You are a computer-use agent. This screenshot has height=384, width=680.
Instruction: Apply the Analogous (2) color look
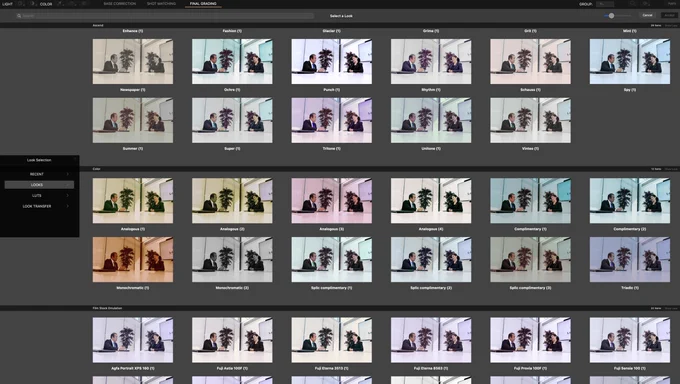click(x=232, y=200)
